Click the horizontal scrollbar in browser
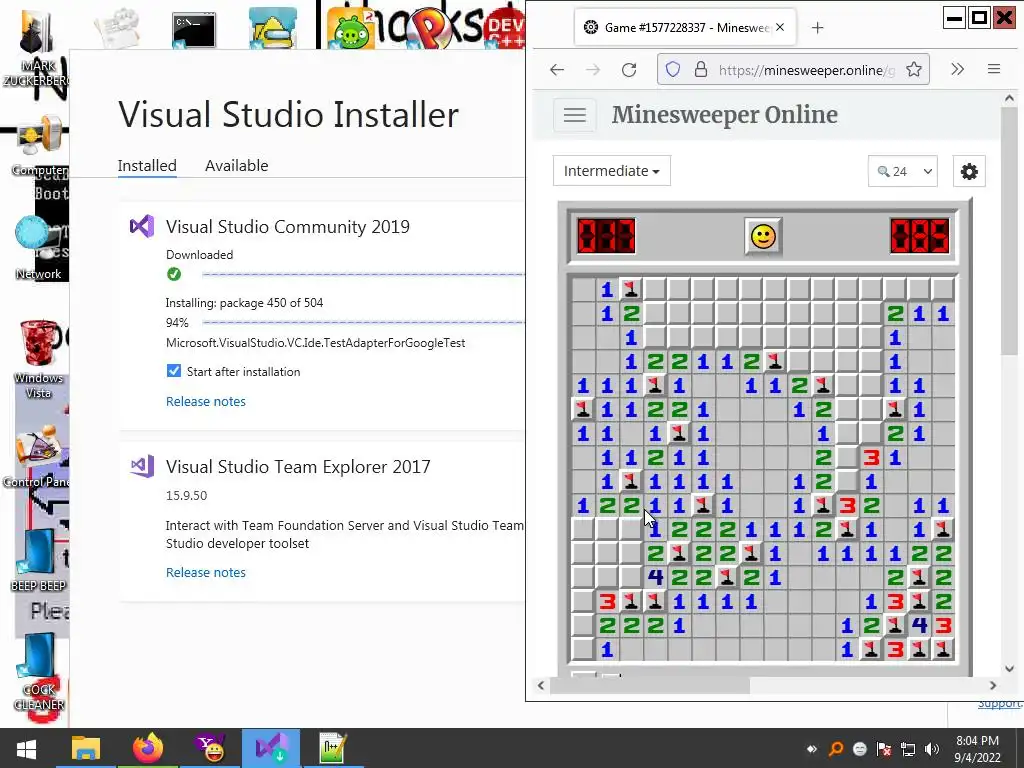This screenshot has width=1024, height=768. (650, 686)
